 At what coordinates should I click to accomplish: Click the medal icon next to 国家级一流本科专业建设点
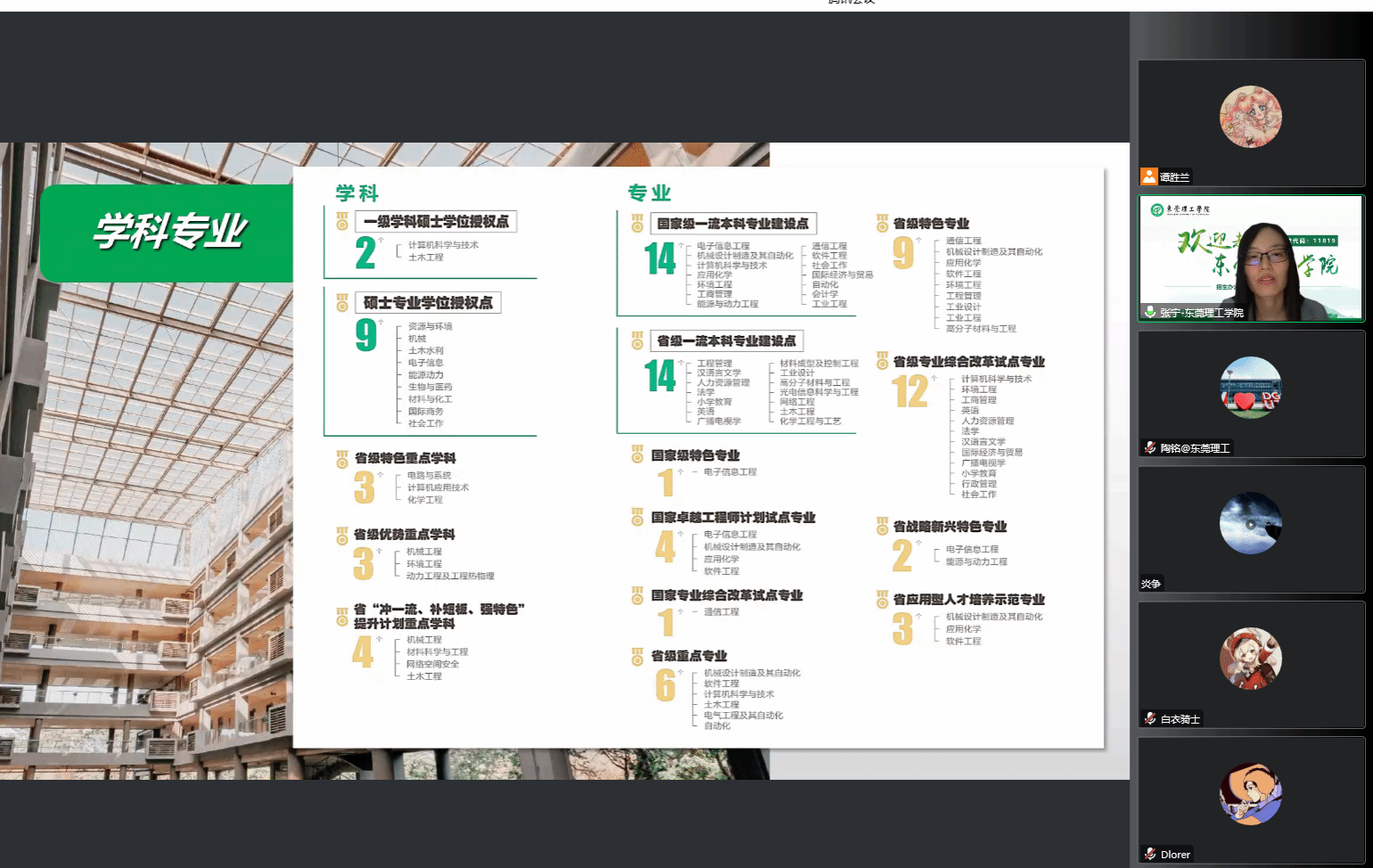pos(637,223)
